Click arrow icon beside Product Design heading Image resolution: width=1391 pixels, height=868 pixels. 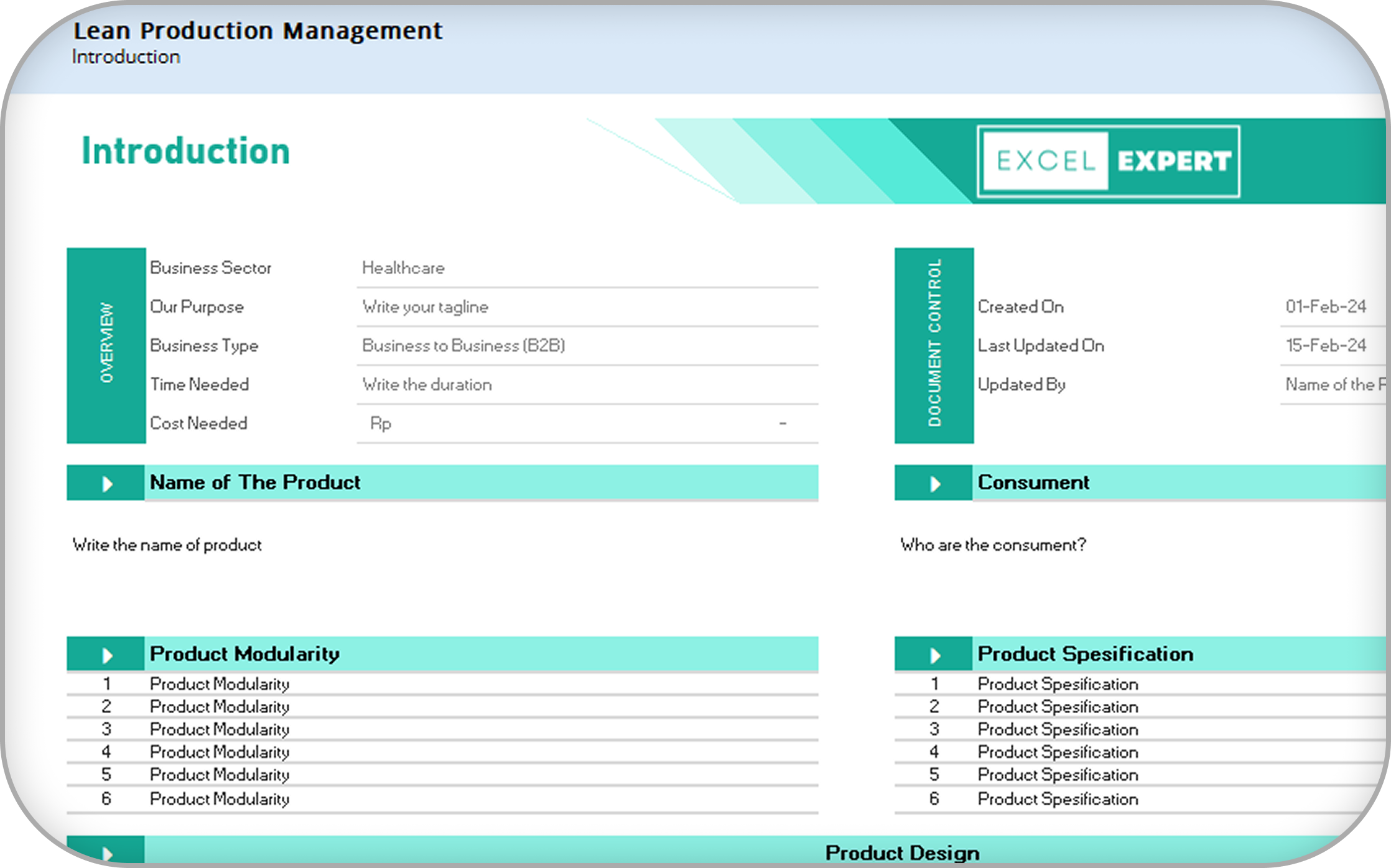[107, 852]
